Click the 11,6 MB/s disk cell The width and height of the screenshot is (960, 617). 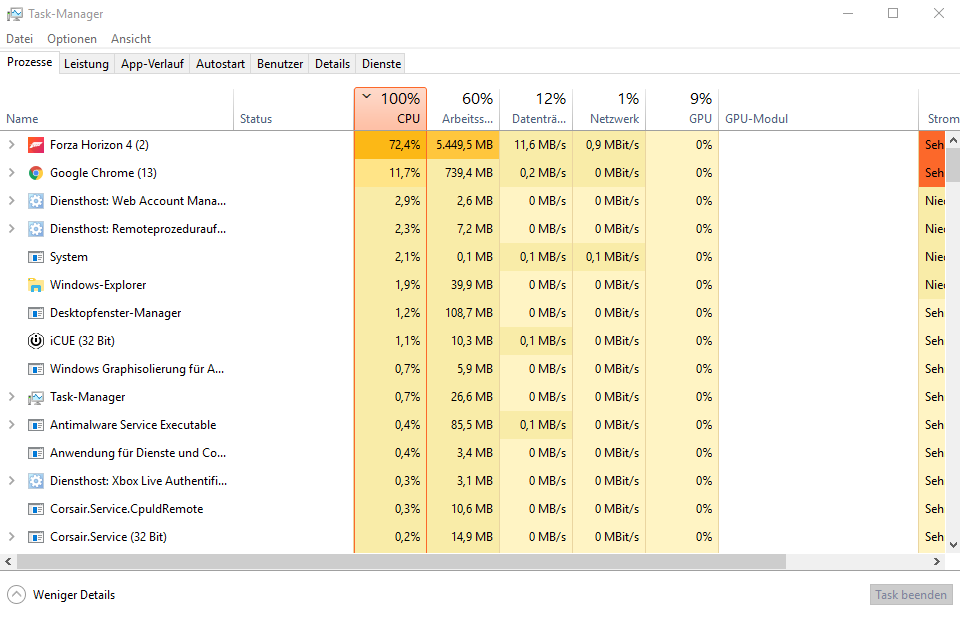coord(536,145)
